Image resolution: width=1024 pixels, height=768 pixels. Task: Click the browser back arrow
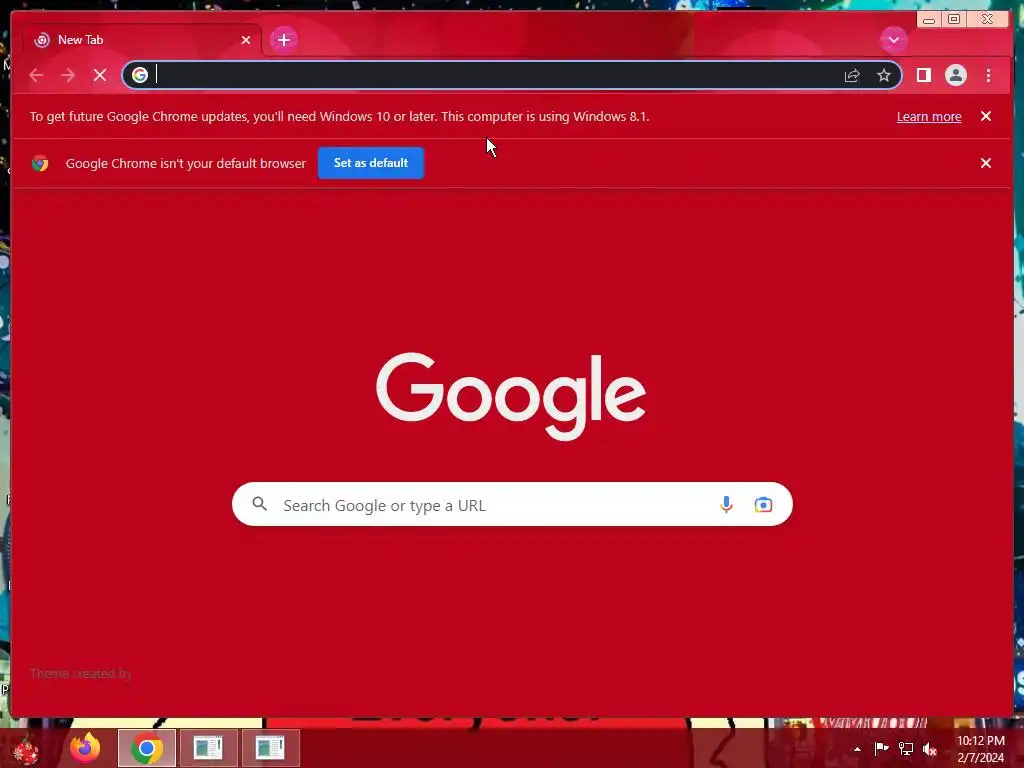coord(36,75)
